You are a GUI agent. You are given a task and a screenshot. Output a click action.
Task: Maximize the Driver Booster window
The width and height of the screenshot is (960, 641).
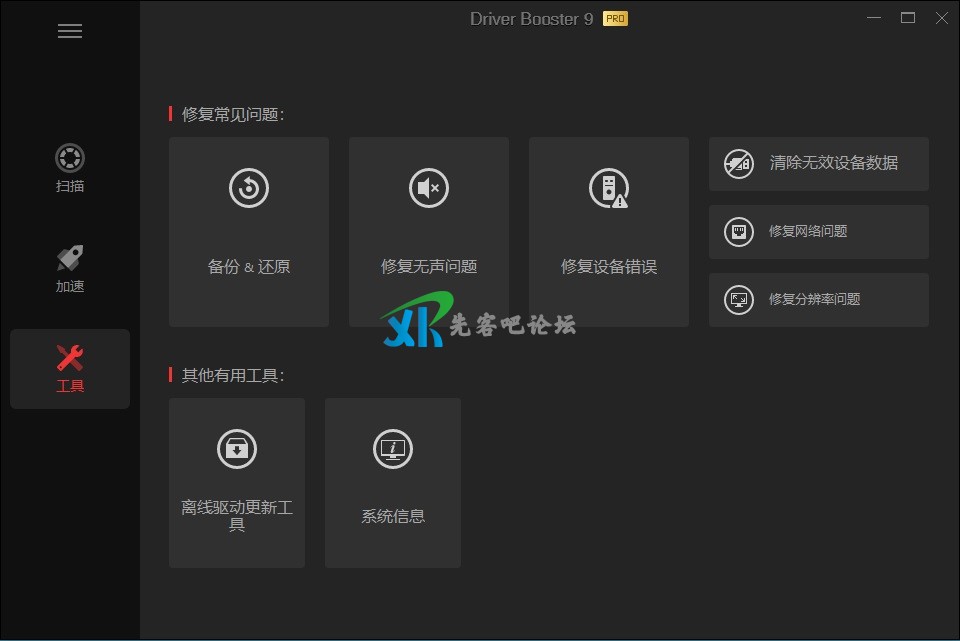pyautogui.click(x=908, y=18)
